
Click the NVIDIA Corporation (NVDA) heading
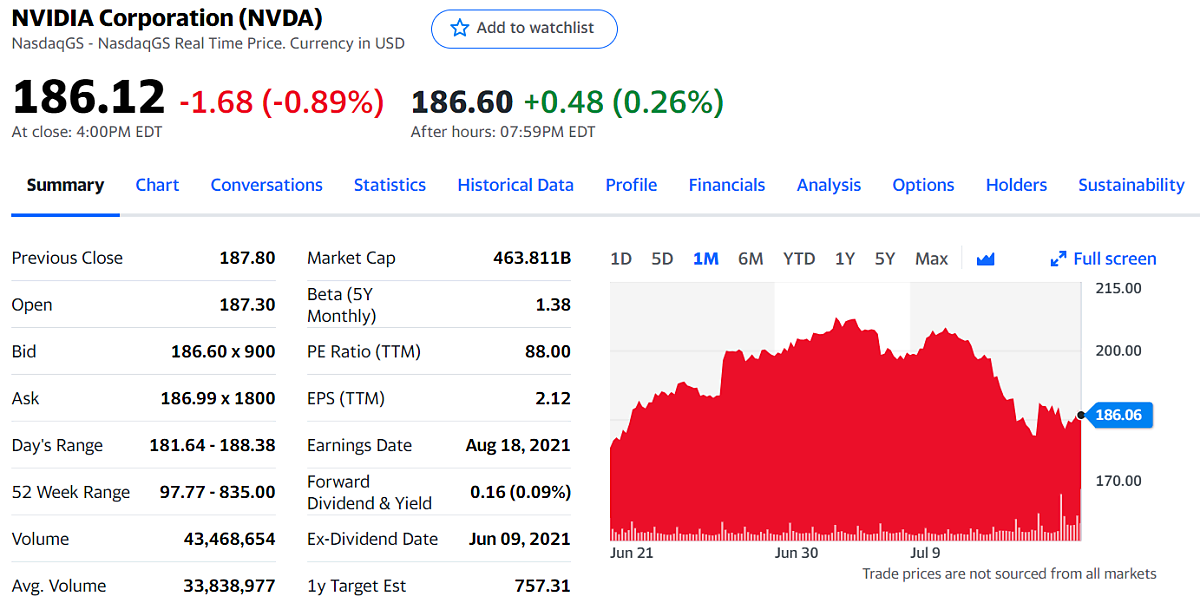click(167, 18)
